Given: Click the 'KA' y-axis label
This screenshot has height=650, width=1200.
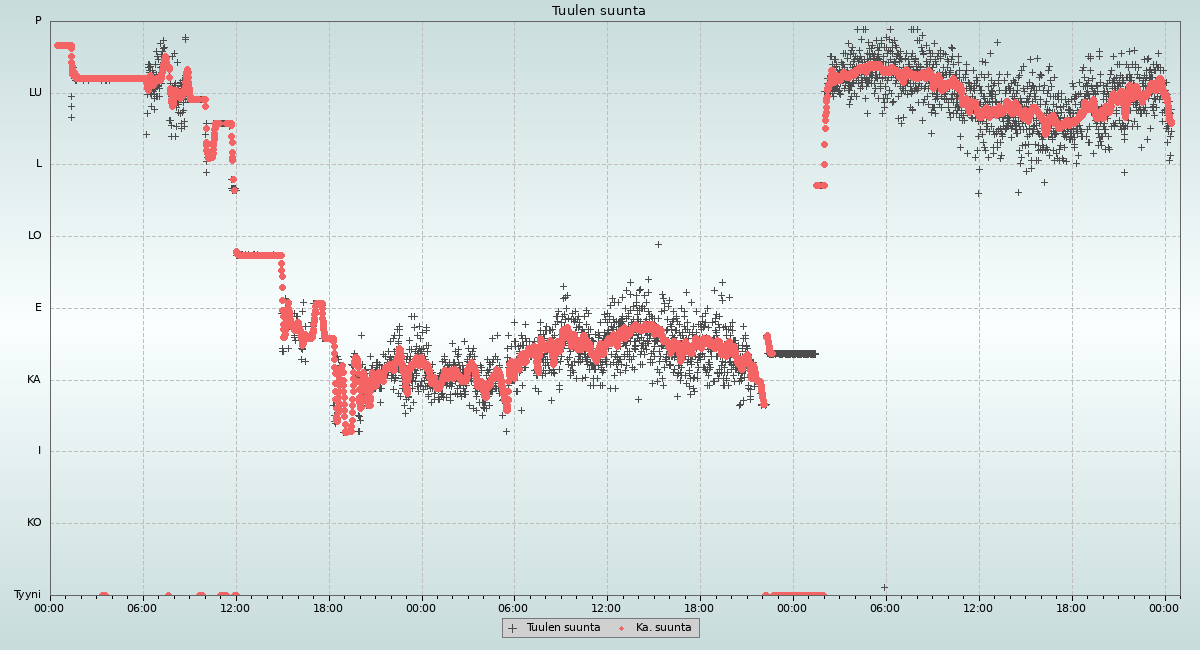Looking at the screenshot, I should pyautogui.click(x=34, y=379).
